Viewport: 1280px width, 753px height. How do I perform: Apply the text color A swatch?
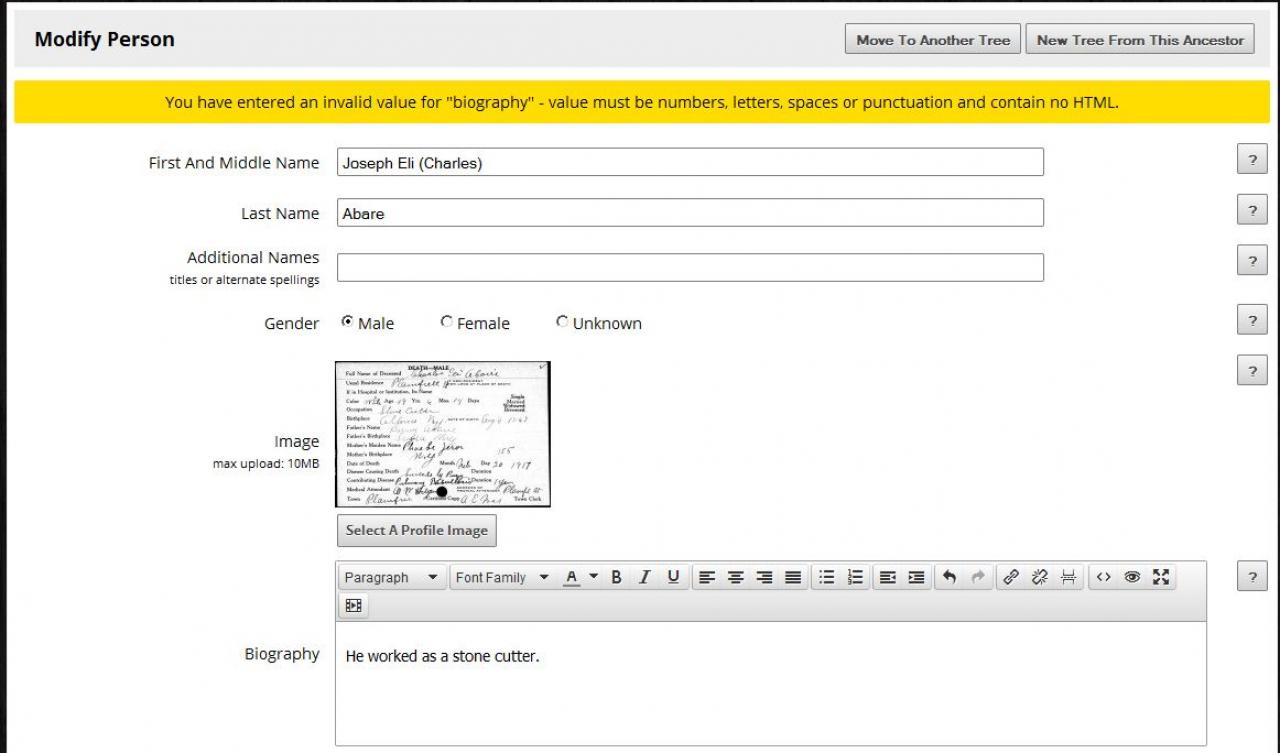572,577
